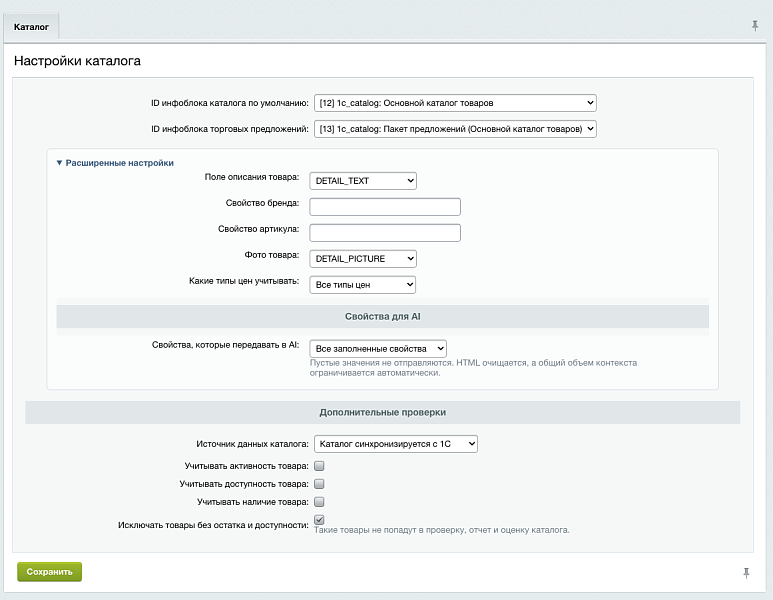
Task: Enable Учитывать наличие товара checkbox
Action: (319, 502)
